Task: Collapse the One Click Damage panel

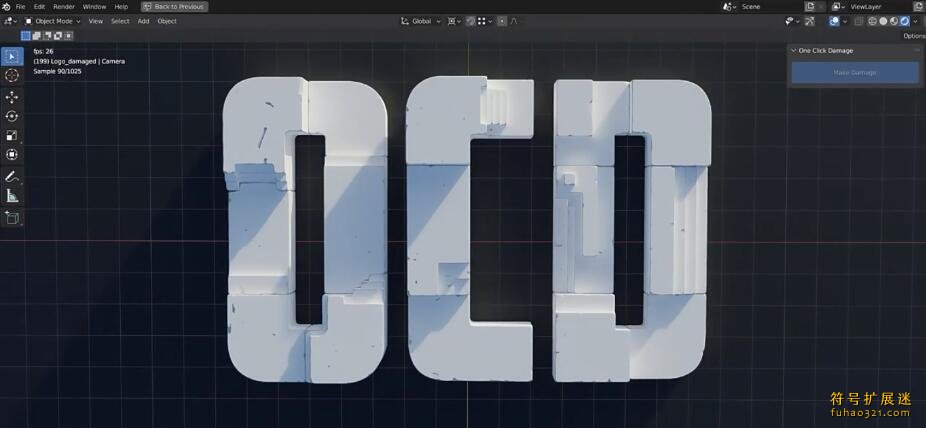Action: click(793, 50)
